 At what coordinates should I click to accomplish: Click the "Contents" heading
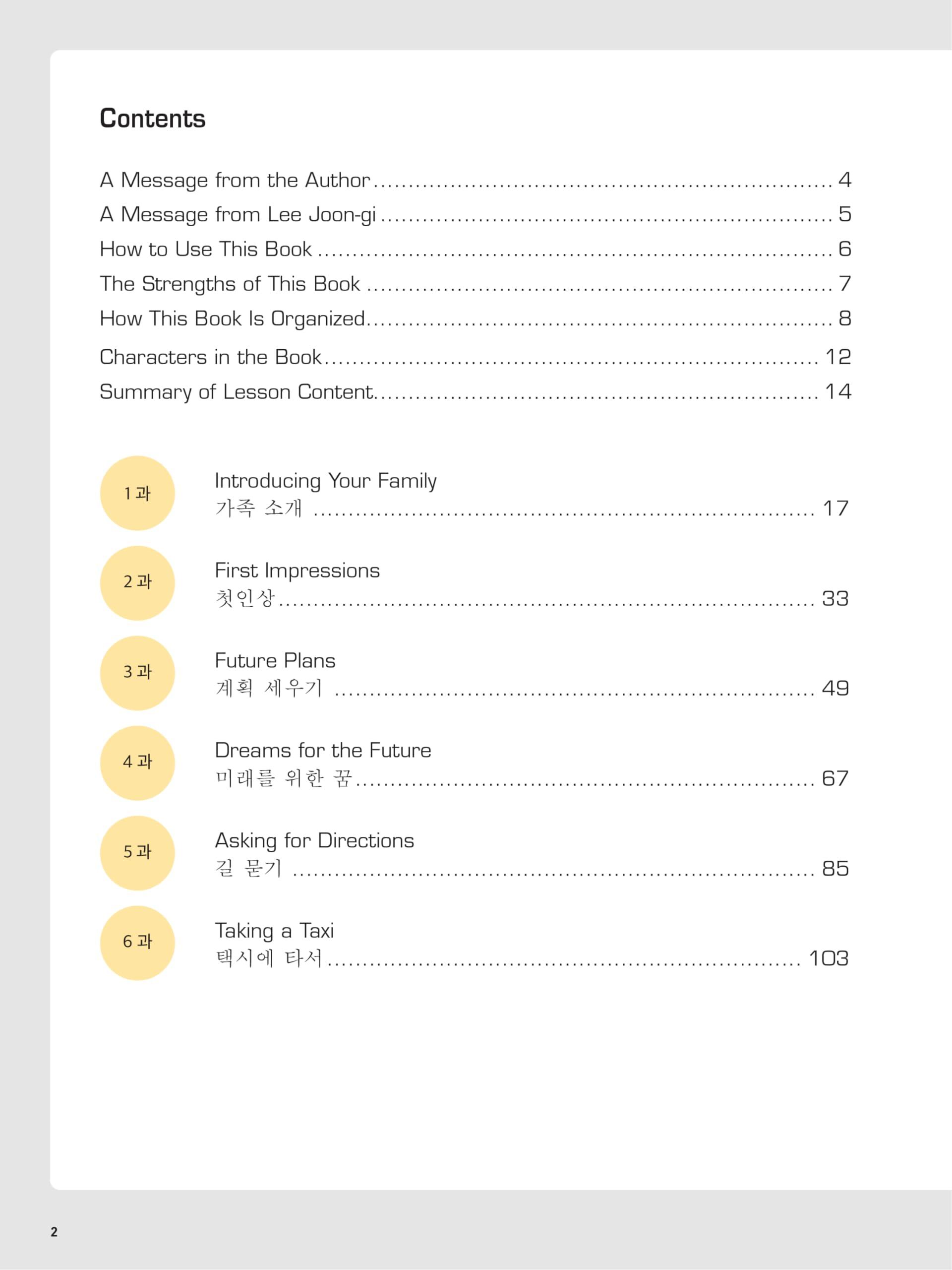pos(152,119)
